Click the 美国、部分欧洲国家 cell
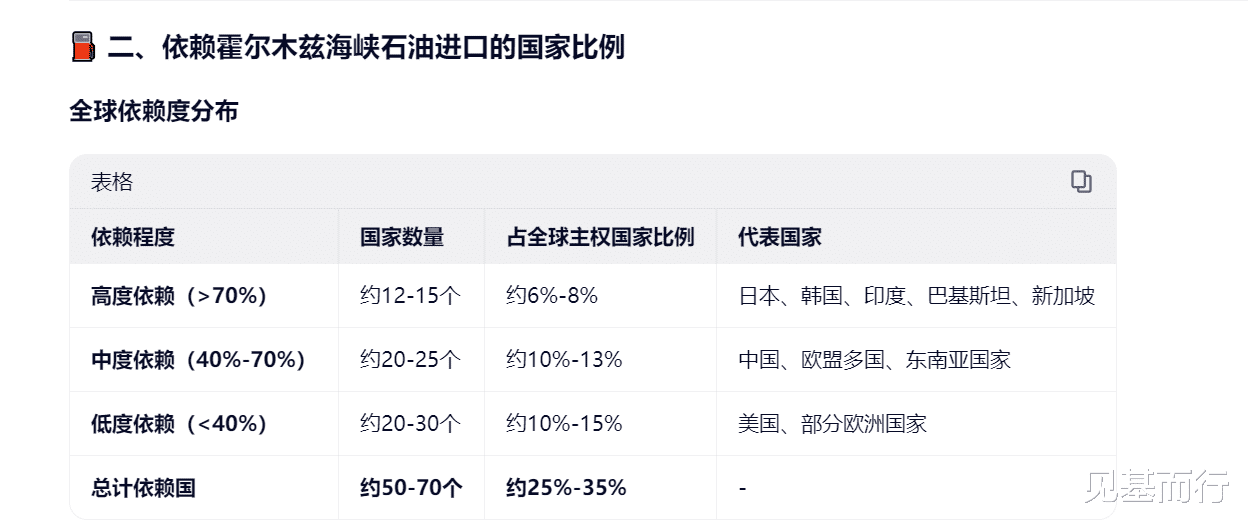This screenshot has height=528, width=1248. (x=832, y=424)
